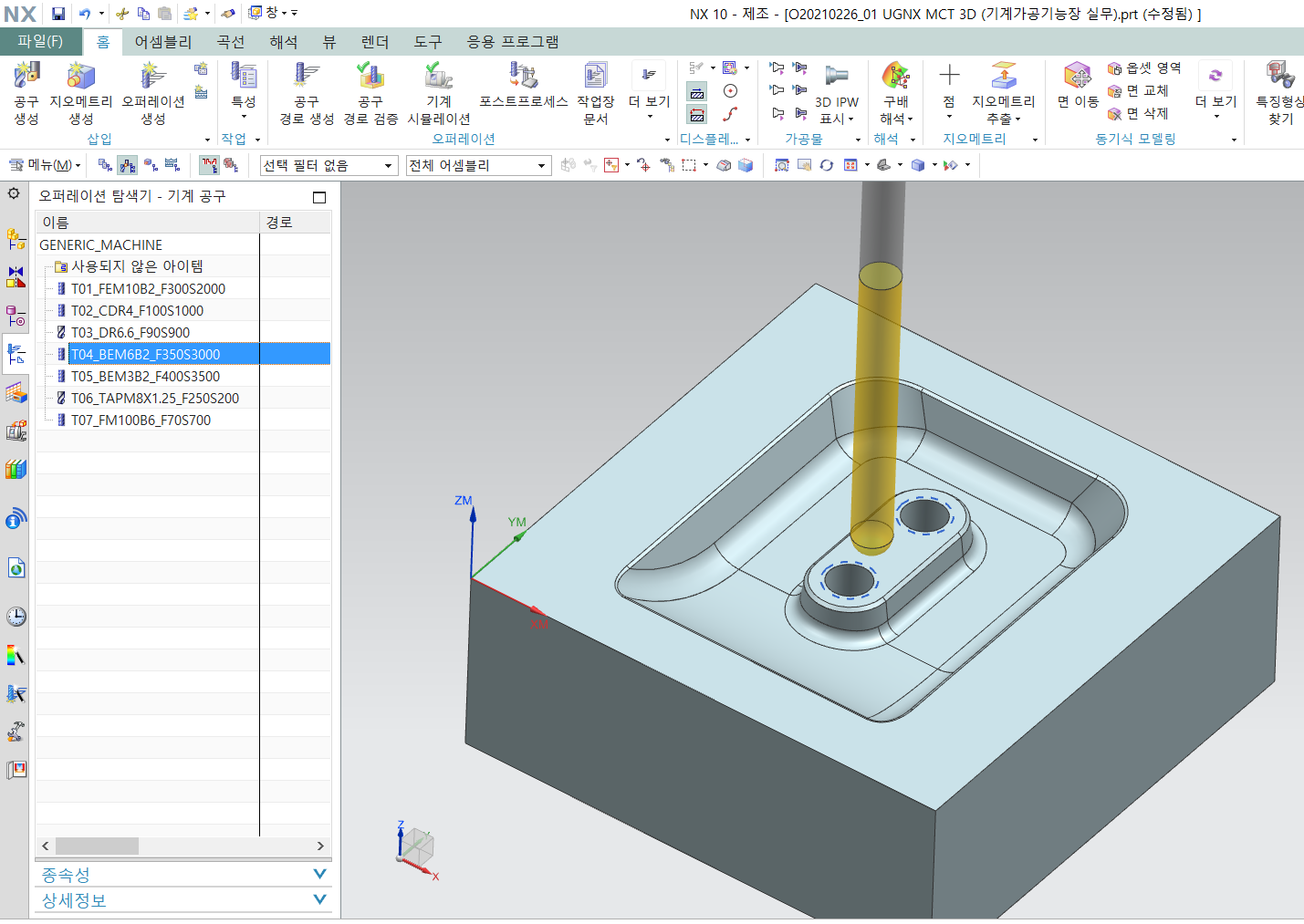Select tool T06_TAPM8X1.25_F250S200 in tree
Screen dimensions: 1304x924
pyautogui.click(x=155, y=398)
